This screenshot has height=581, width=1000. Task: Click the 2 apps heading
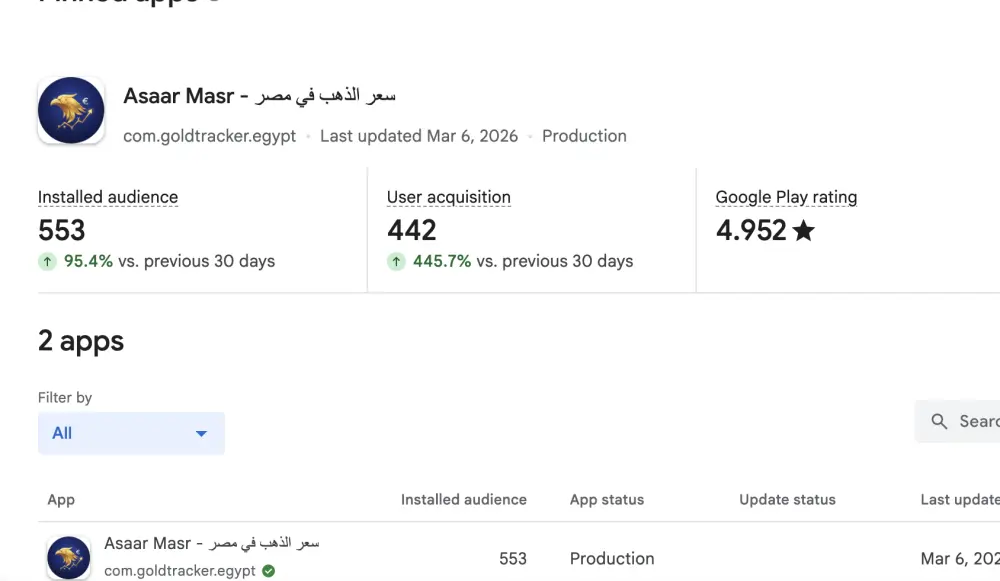tap(81, 341)
